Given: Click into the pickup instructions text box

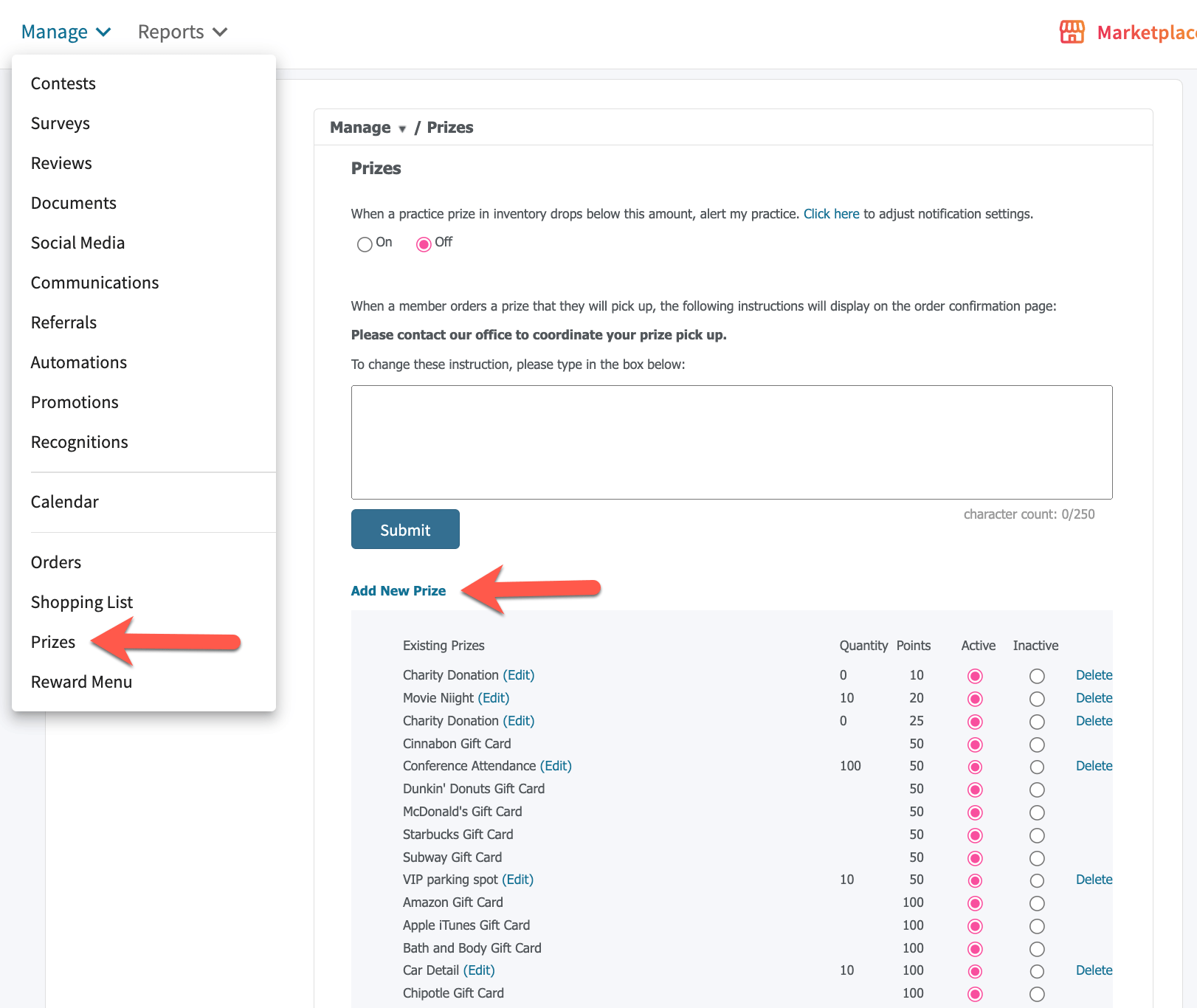Looking at the screenshot, I should click(732, 442).
